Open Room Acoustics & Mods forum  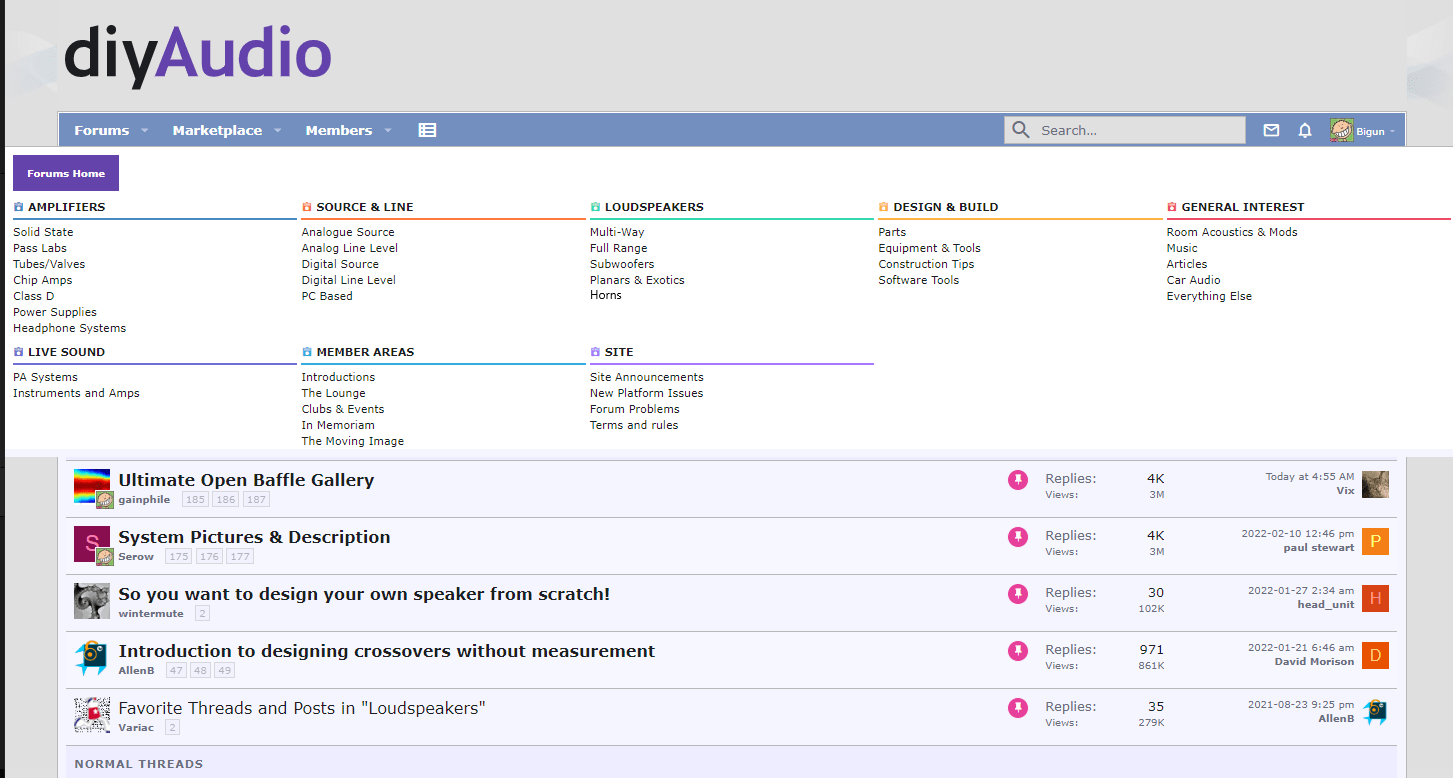pyautogui.click(x=1232, y=232)
